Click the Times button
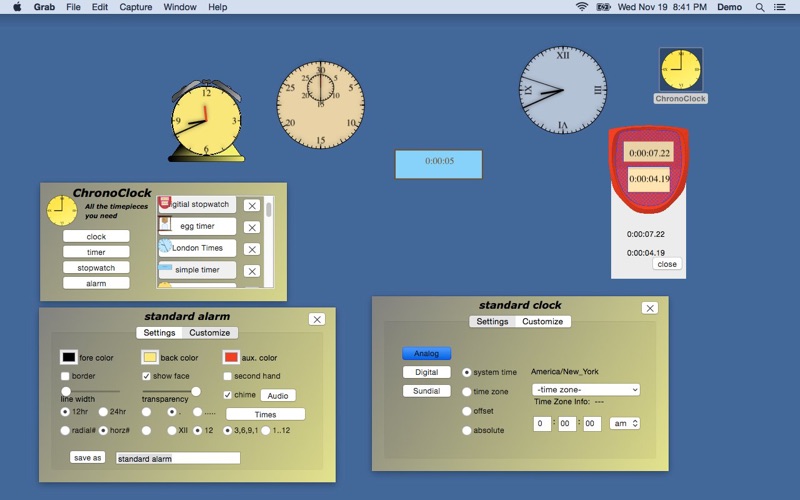This screenshot has height=500, width=800. click(265, 414)
